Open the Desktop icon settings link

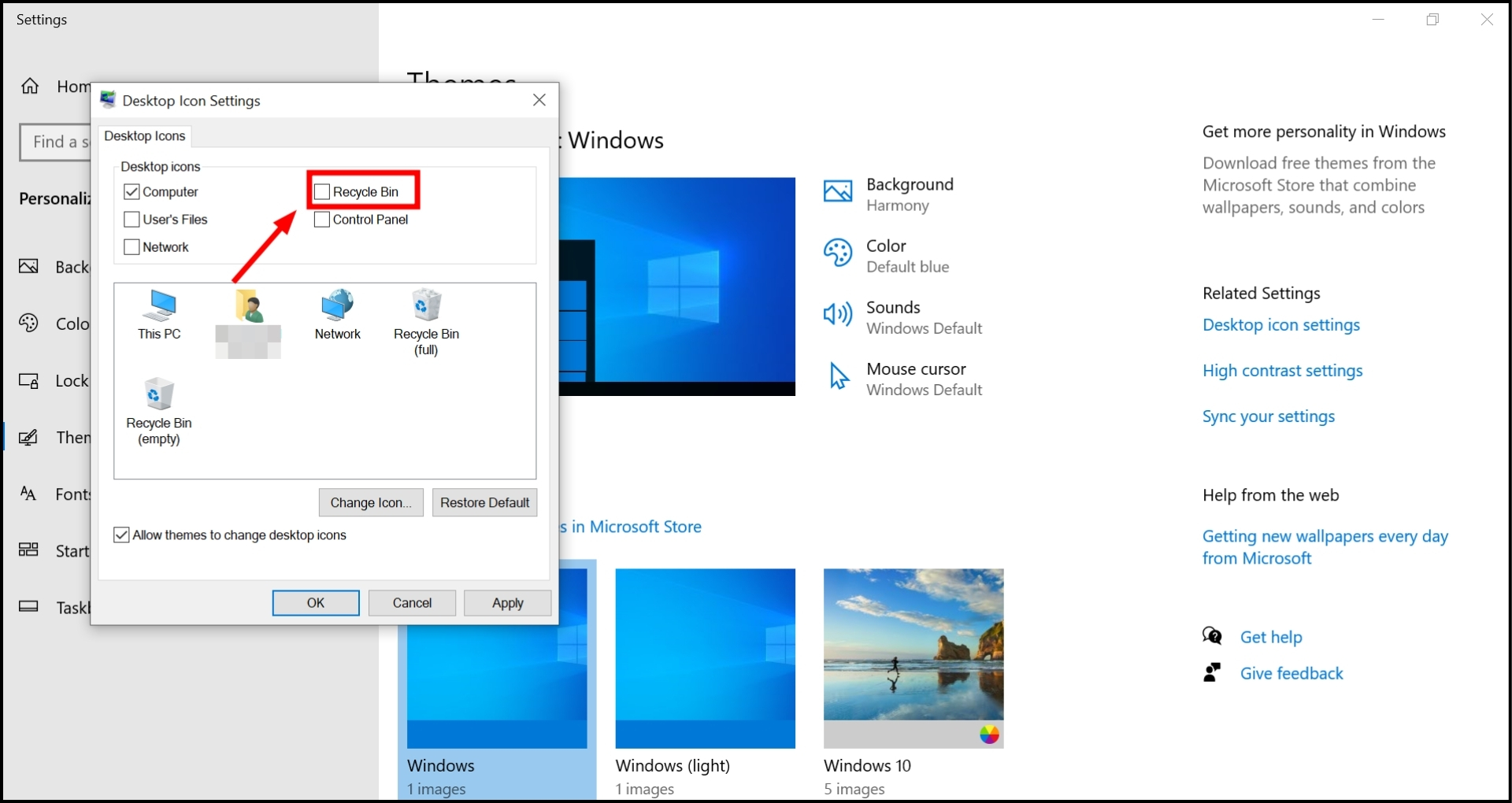point(1281,325)
